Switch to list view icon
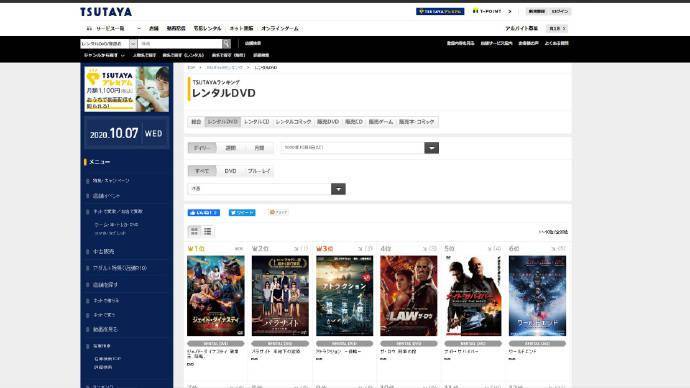The width and height of the screenshot is (690, 388). pos(208,231)
